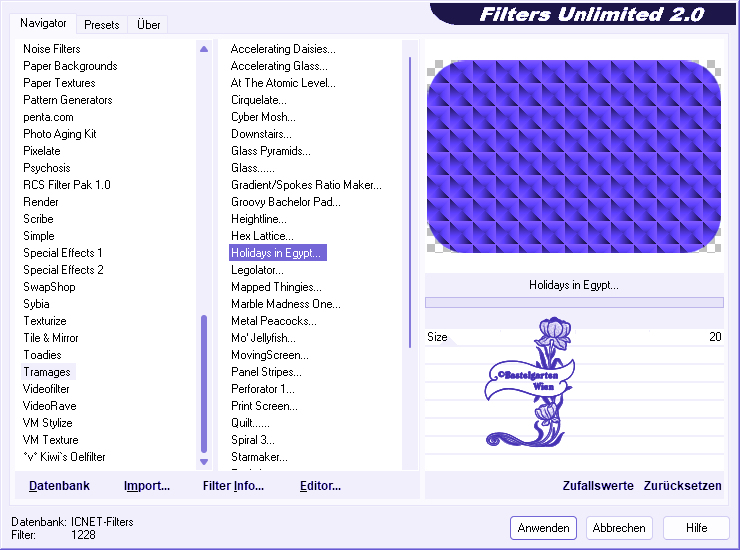Select SwapShop category
The height and width of the screenshot is (550, 740).
(49, 287)
